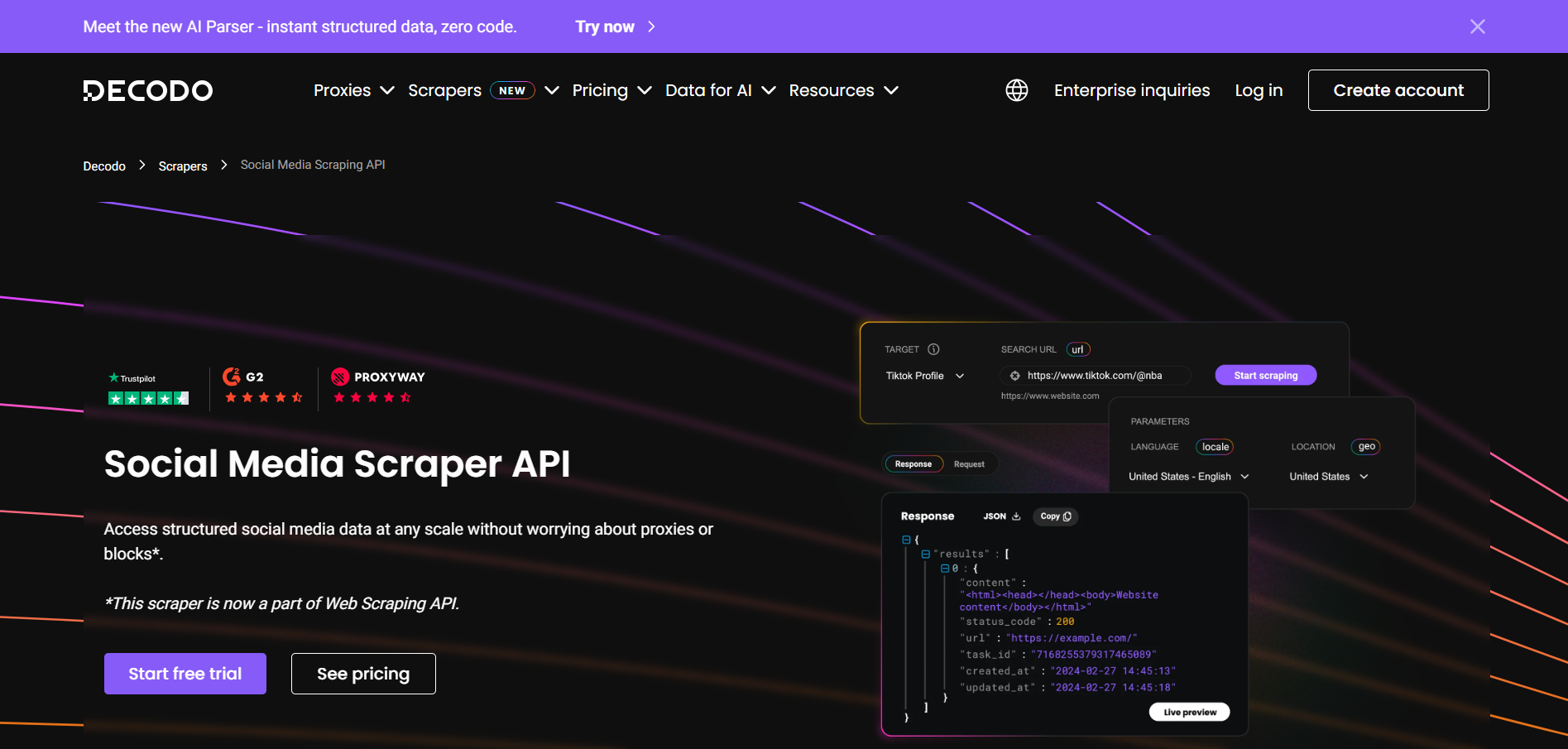
Task: Click Start free trial
Action: coord(185,674)
